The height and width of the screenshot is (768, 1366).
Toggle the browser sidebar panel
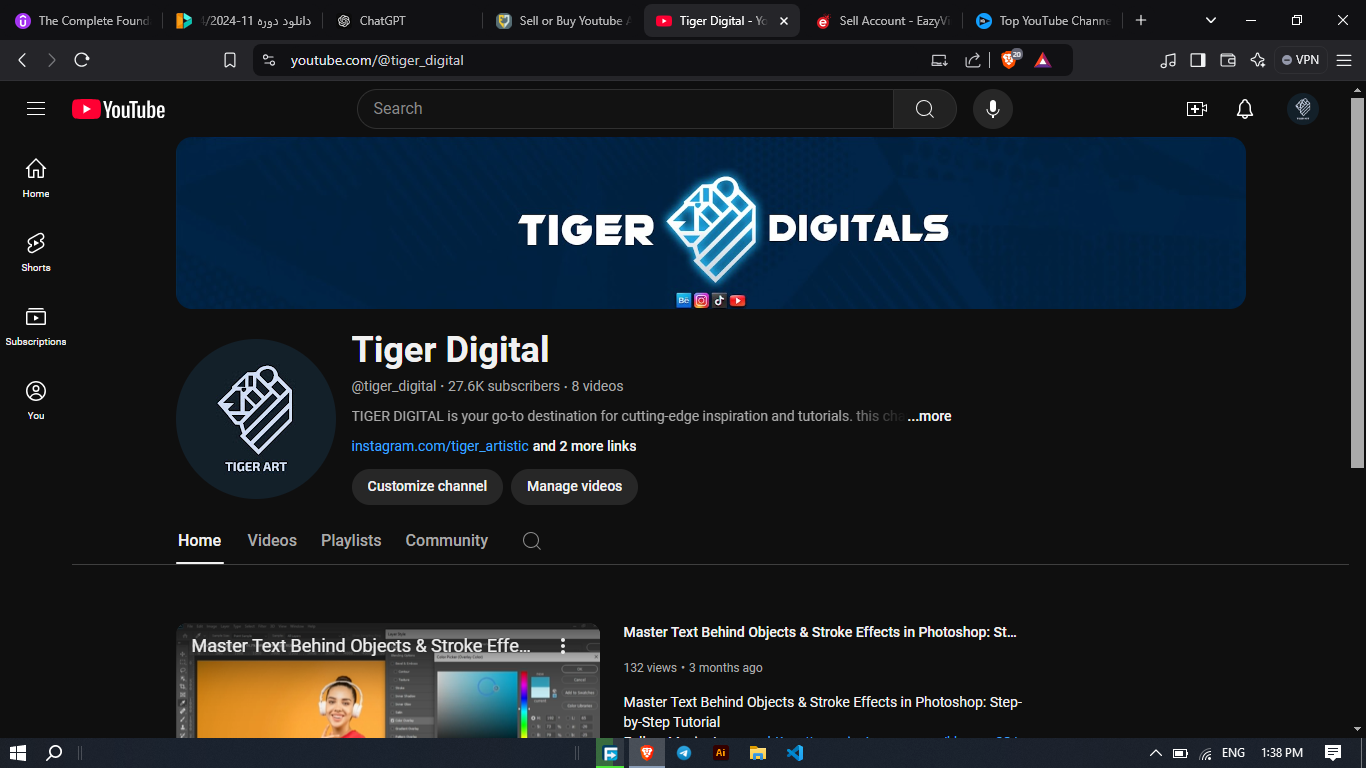click(1198, 60)
